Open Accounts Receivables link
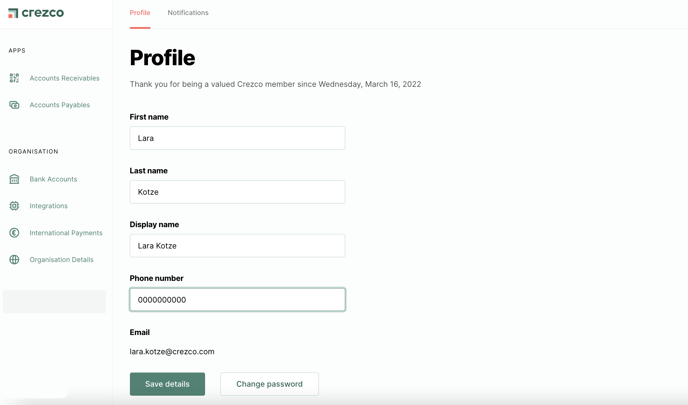The image size is (688, 405). (x=64, y=78)
